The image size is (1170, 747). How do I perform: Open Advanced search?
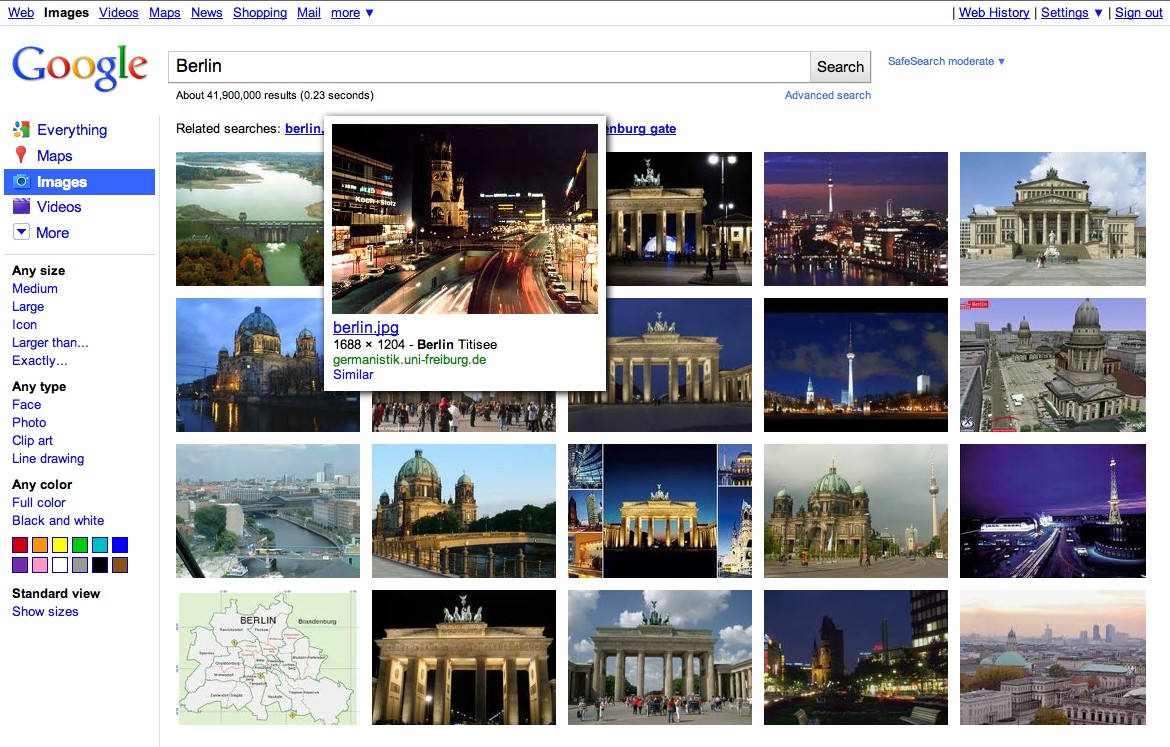click(827, 95)
